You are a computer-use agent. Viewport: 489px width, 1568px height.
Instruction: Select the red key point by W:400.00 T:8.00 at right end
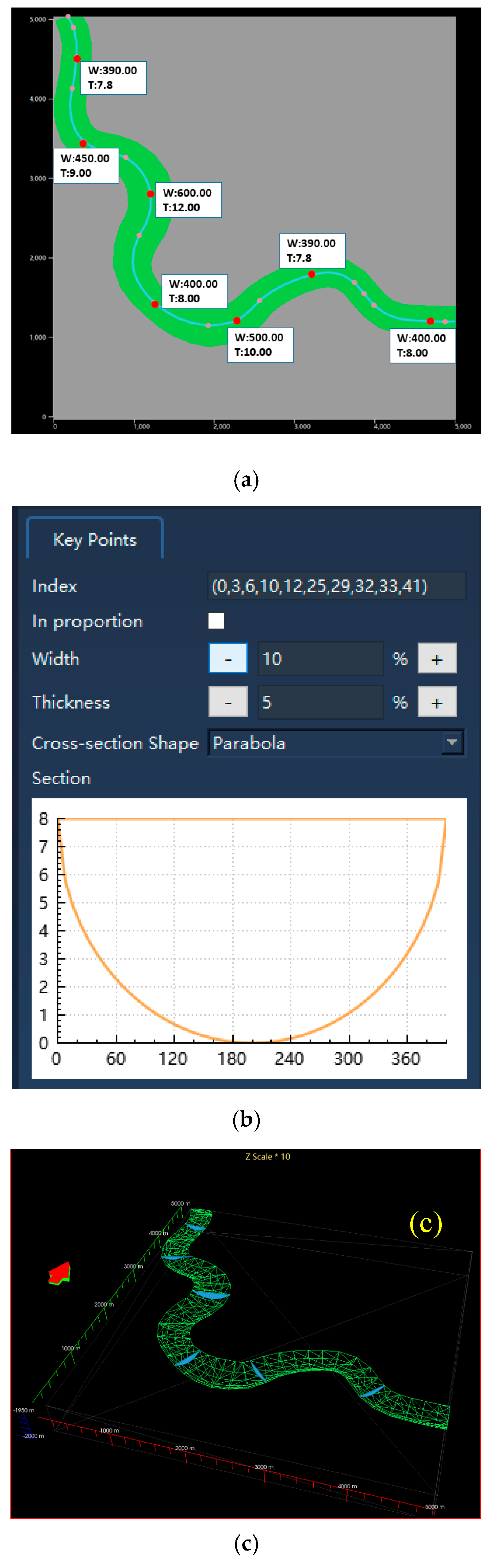pos(430,321)
